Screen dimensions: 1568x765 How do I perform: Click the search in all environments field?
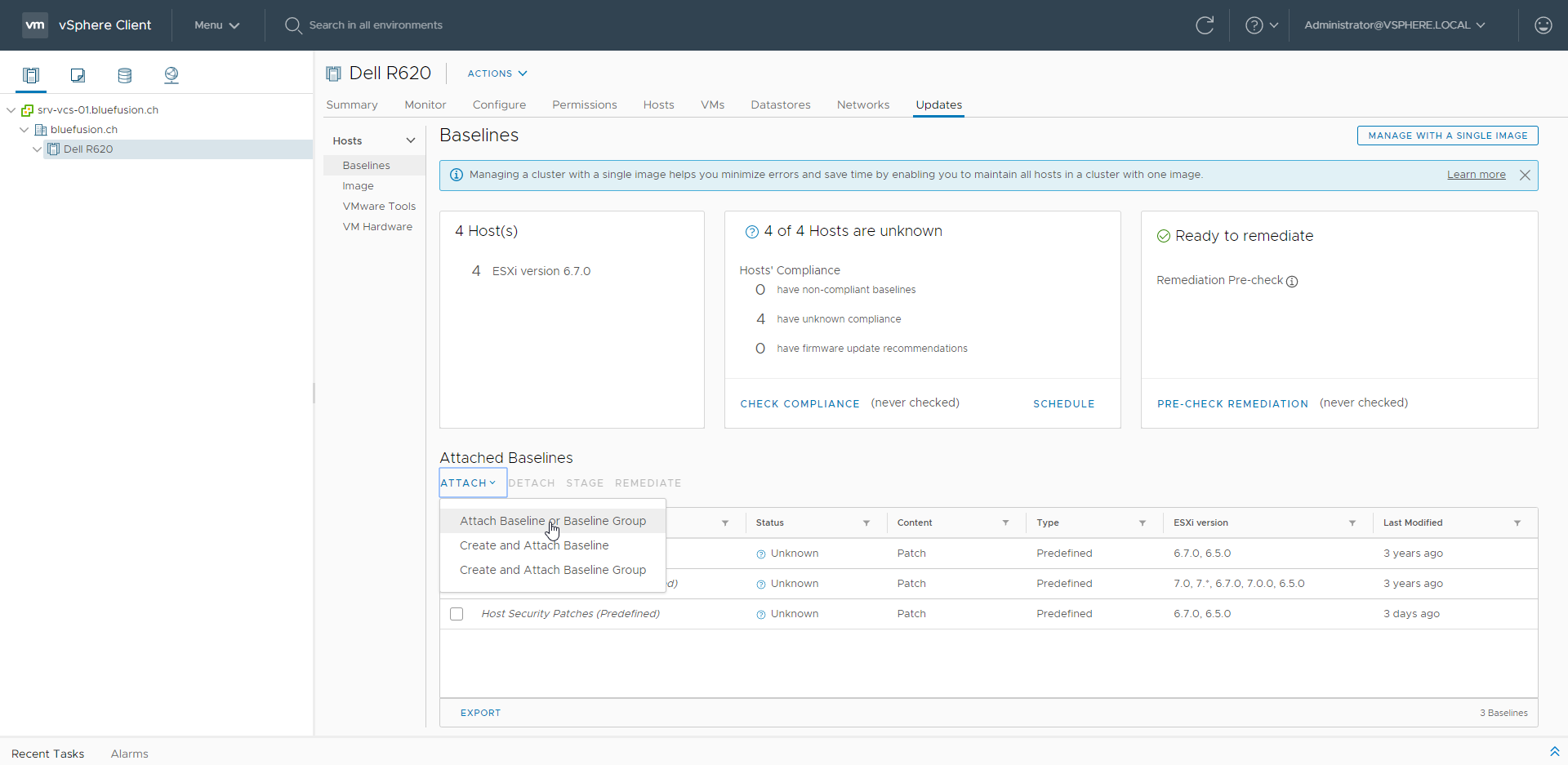click(376, 25)
